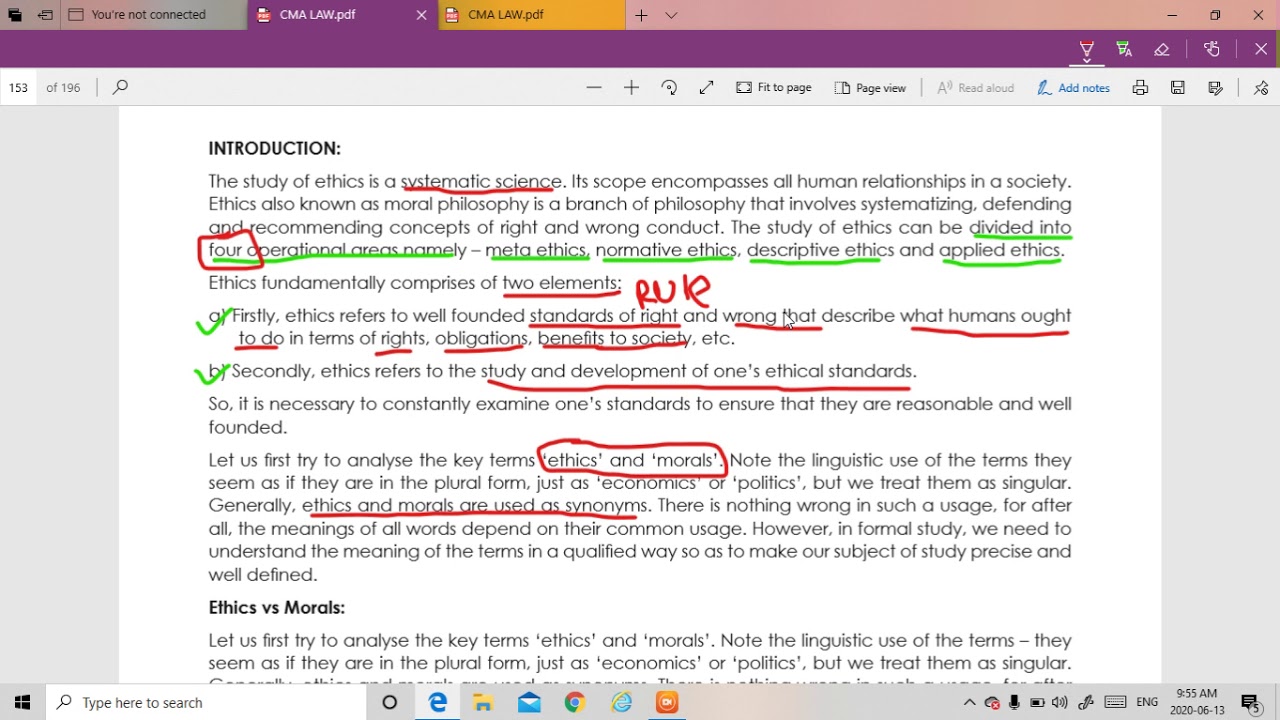The width and height of the screenshot is (1280, 720).
Task: Launch Google Chrome from the taskbar
Action: click(574, 702)
